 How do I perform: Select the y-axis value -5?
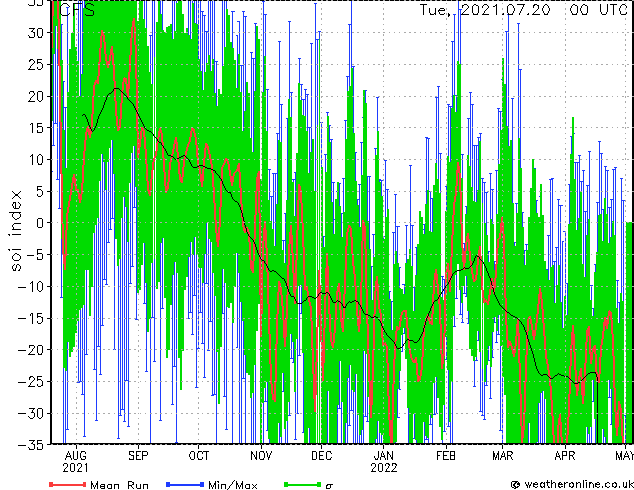tap(36, 255)
